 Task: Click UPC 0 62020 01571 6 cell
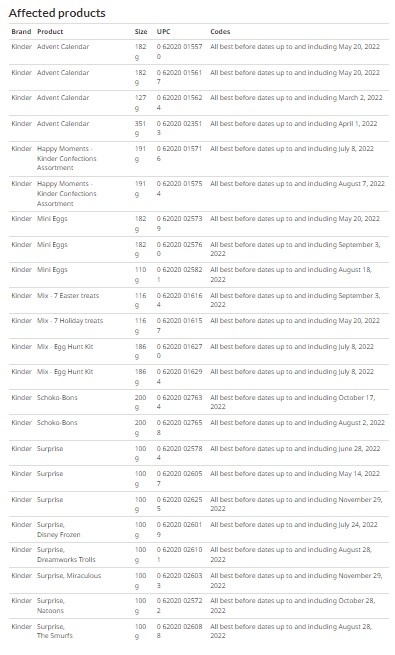[x=180, y=154]
